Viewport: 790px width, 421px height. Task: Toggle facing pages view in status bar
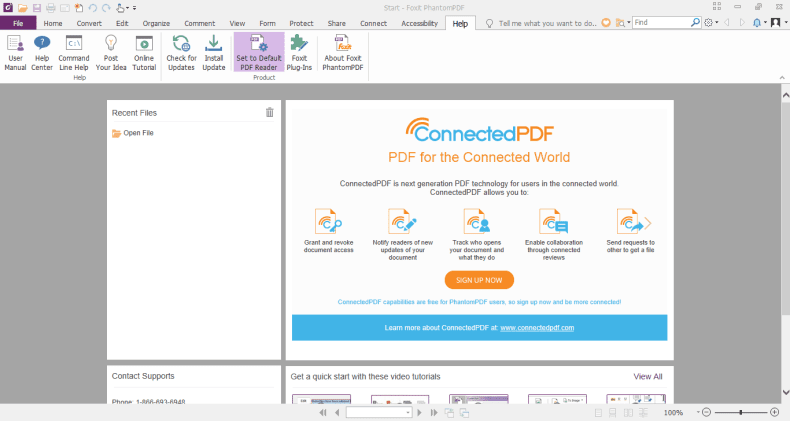(x=628, y=412)
